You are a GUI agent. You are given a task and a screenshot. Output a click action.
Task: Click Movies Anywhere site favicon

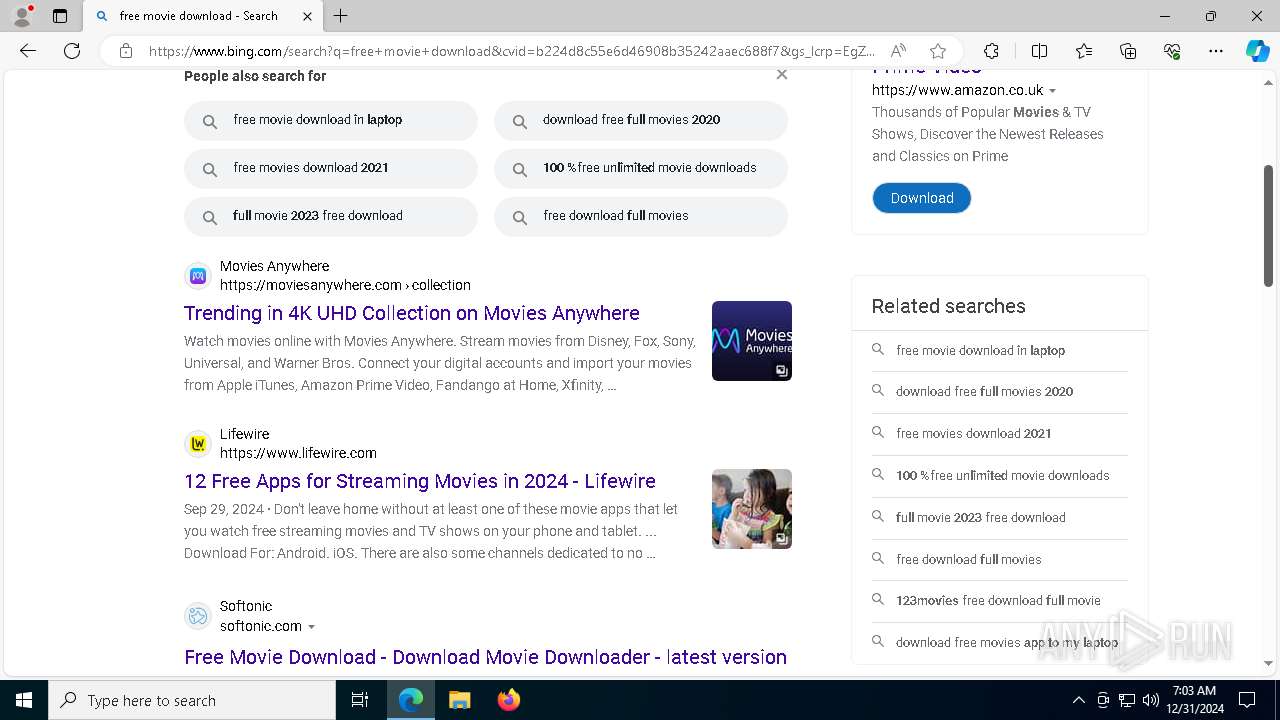(x=198, y=276)
